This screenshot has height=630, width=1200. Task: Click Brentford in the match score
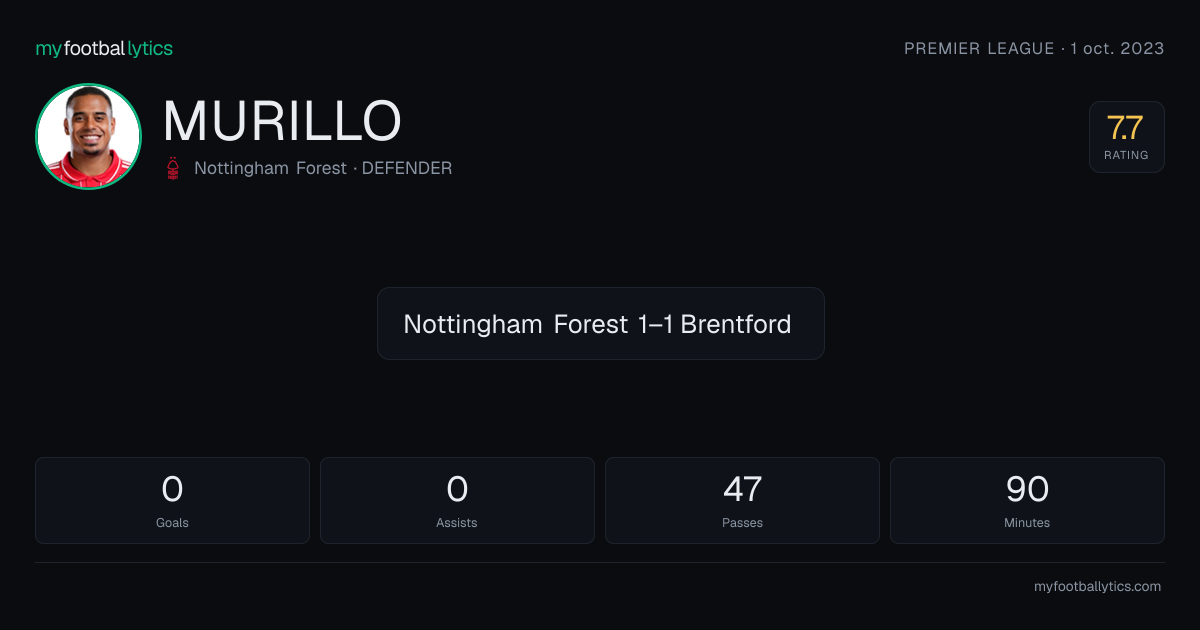point(736,324)
